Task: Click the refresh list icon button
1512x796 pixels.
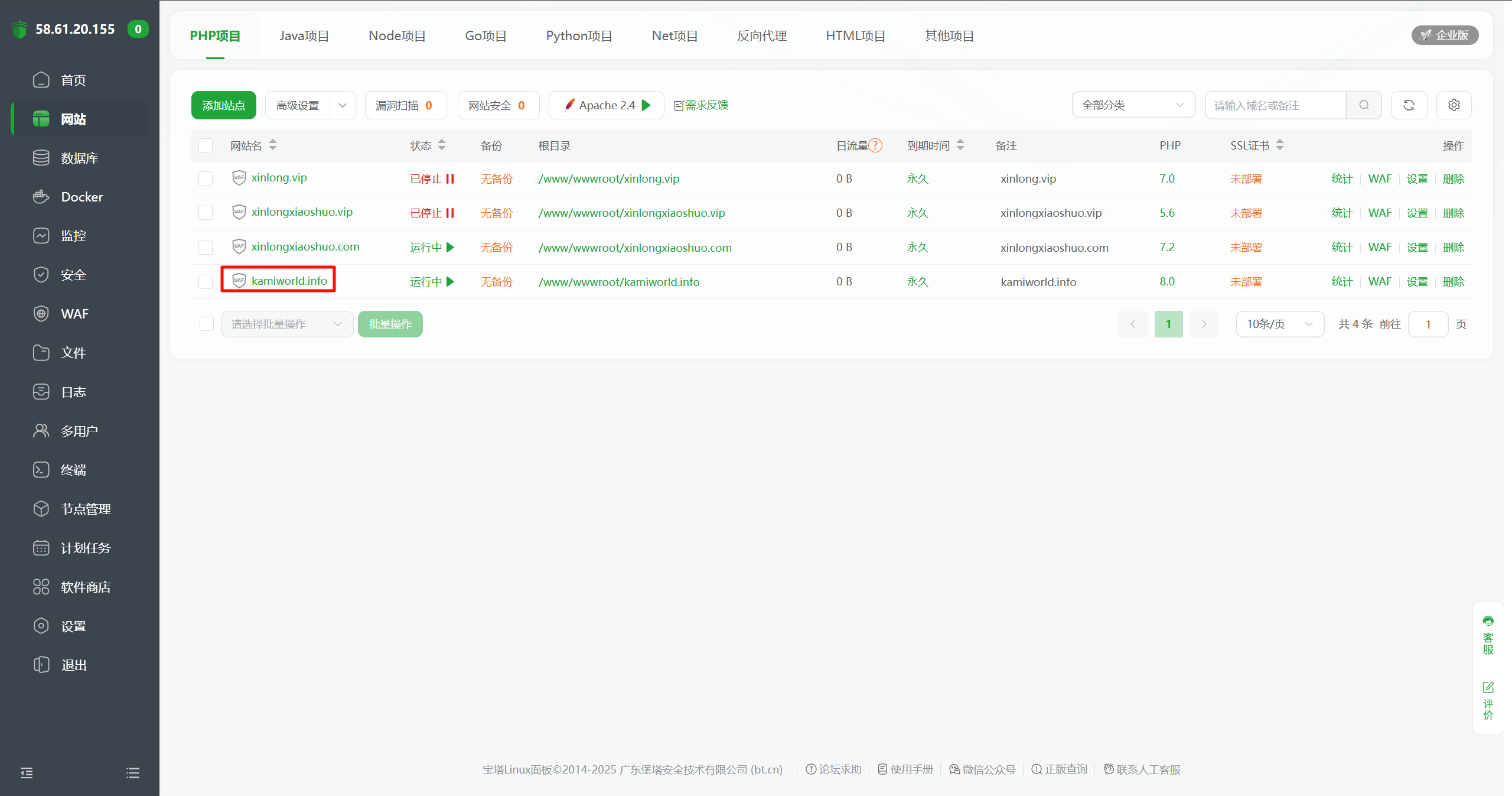Action: coord(1409,105)
